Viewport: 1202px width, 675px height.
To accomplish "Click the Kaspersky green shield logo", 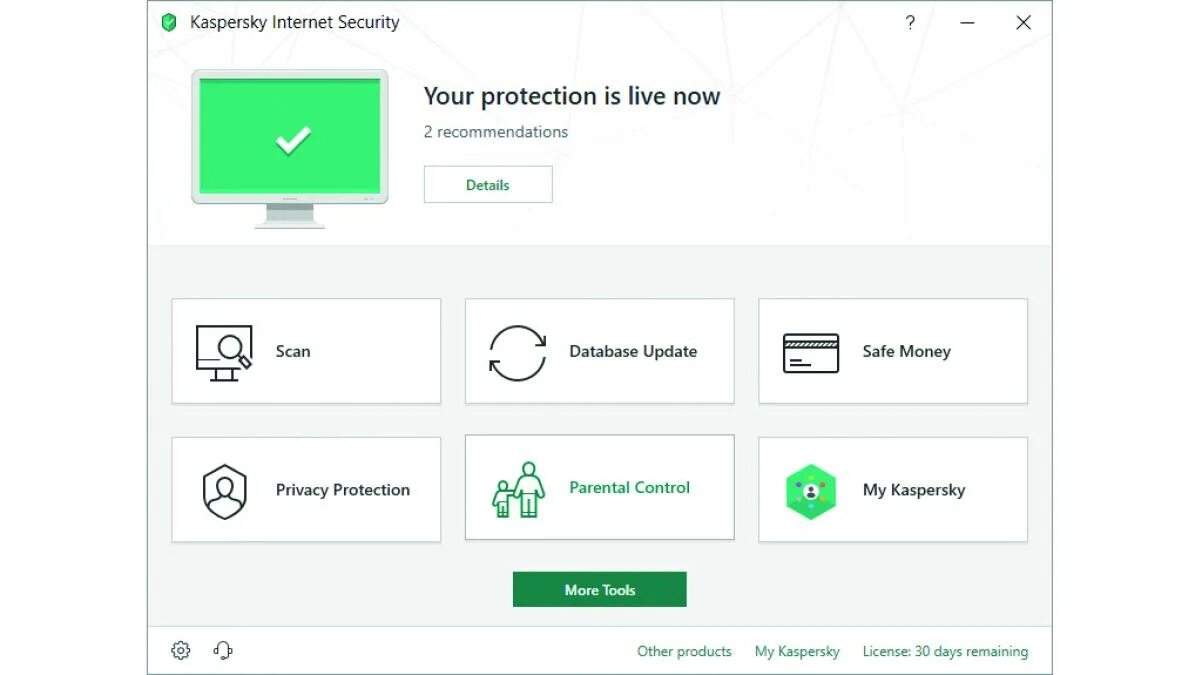I will pyautogui.click(x=169, y=23).
